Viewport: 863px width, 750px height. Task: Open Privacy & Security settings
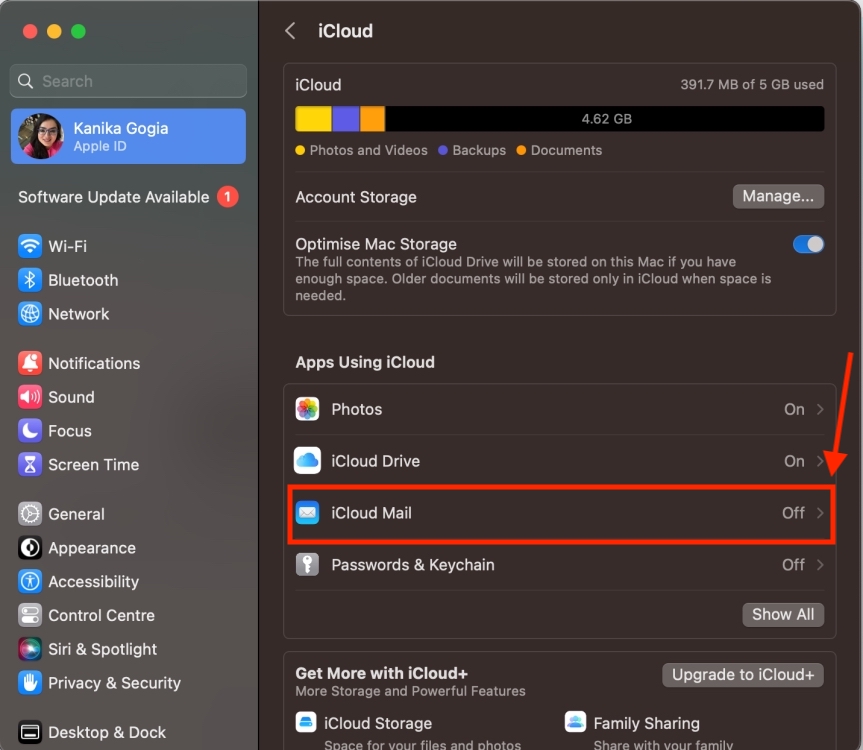(x=27, y=683)
